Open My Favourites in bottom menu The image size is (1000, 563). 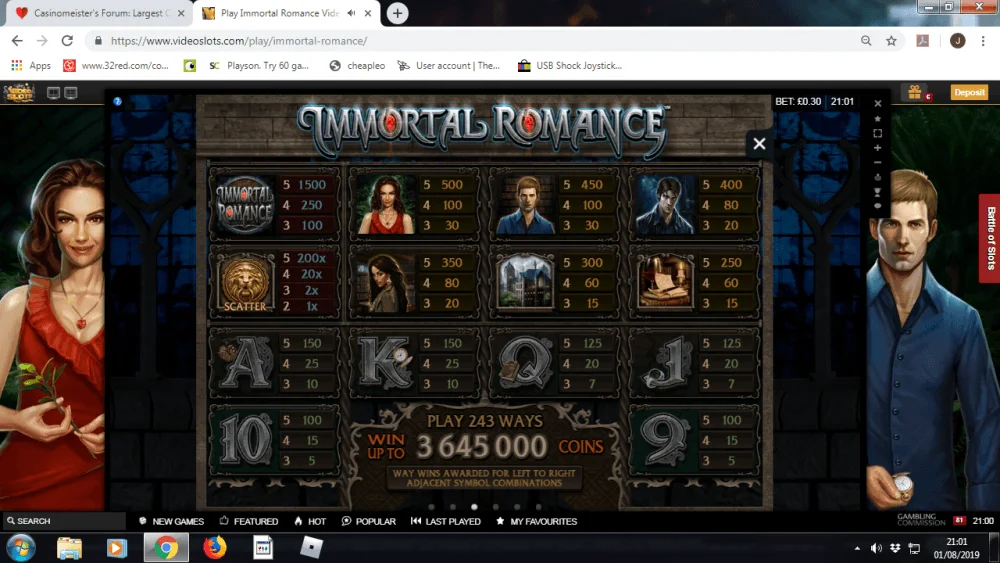click(536, 521)
